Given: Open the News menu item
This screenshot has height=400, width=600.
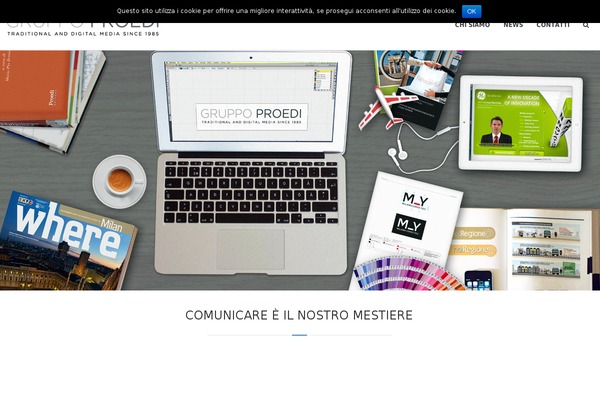Looking at the screenshot, I should 513,25.
